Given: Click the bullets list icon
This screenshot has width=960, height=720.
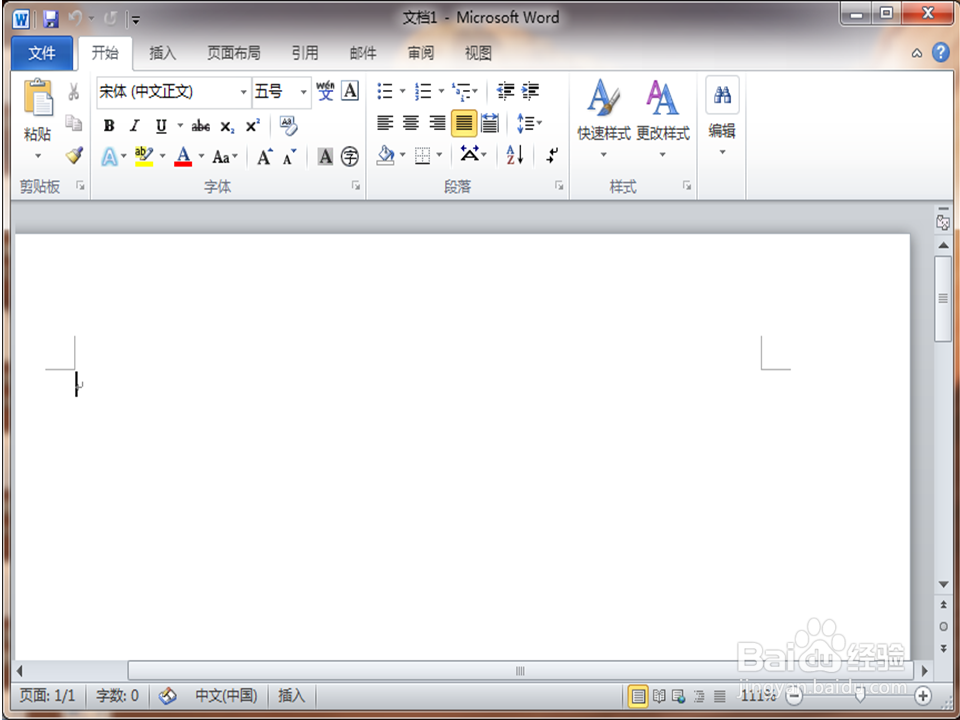Looking at the screenshot, I should click(384, 91).
